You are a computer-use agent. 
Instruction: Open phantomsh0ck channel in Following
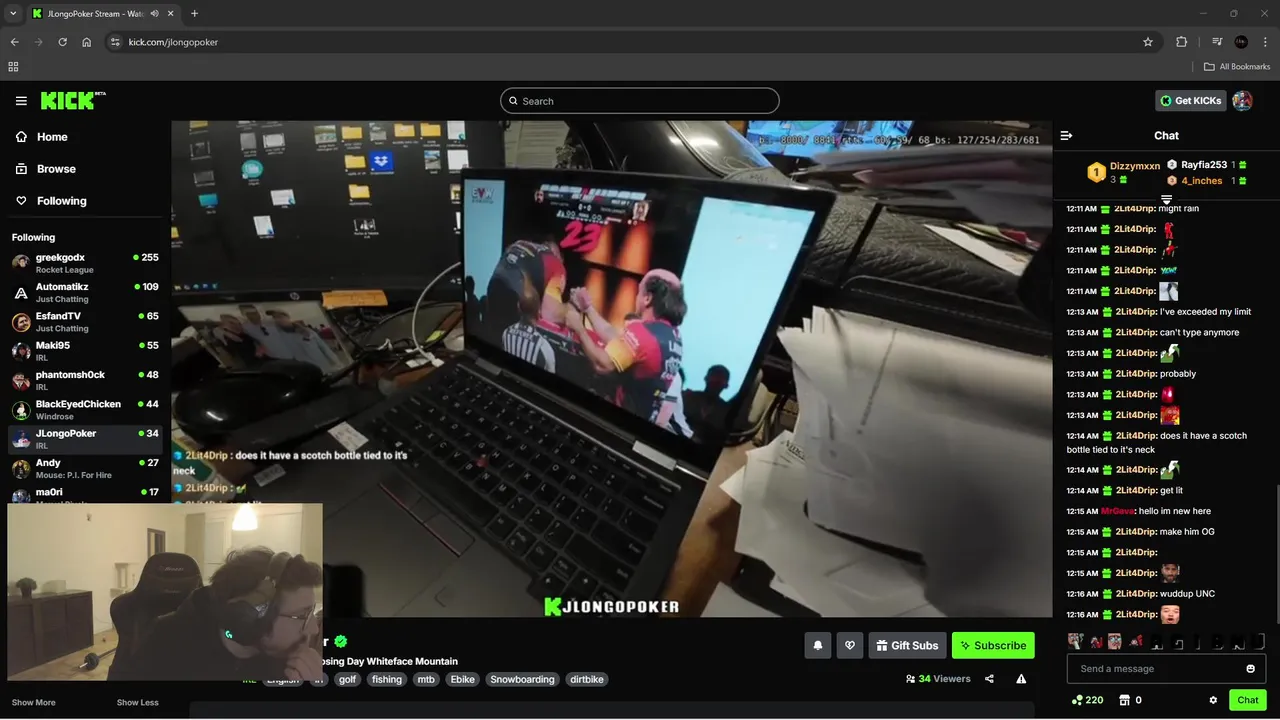[85, 380]
